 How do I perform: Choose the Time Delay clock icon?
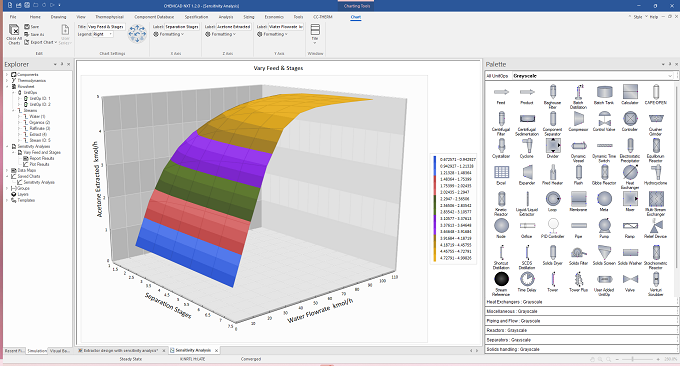(x=527, y=279)
